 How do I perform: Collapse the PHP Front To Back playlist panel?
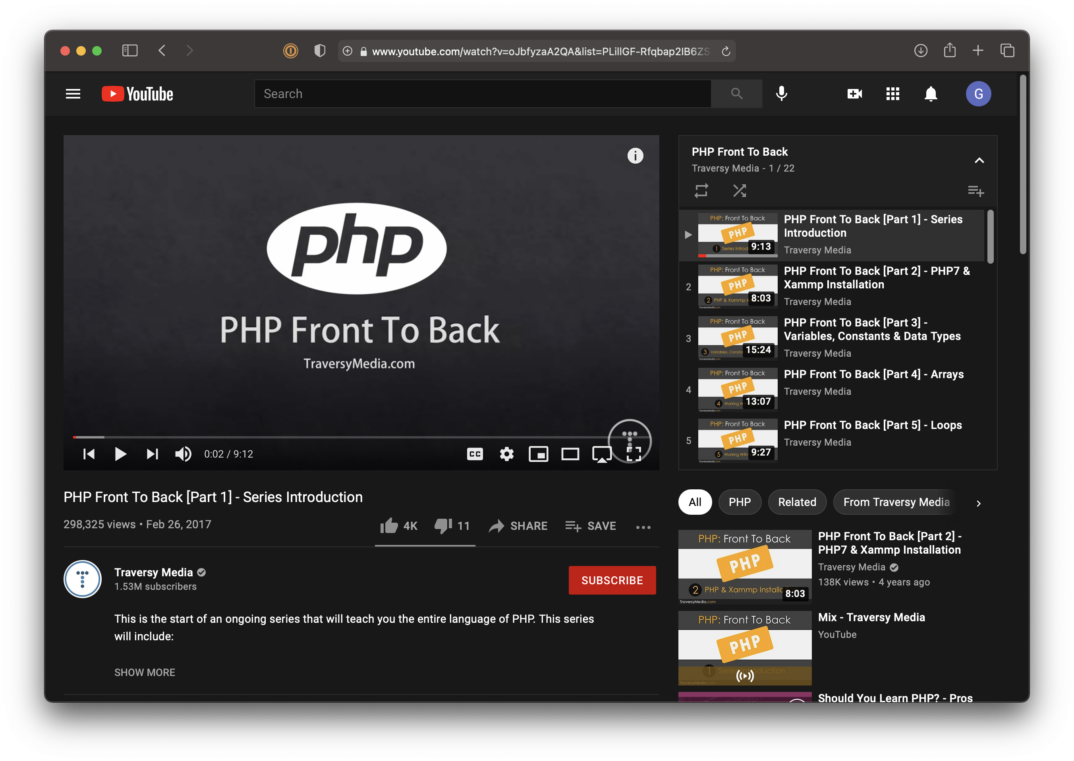point(979,159)
